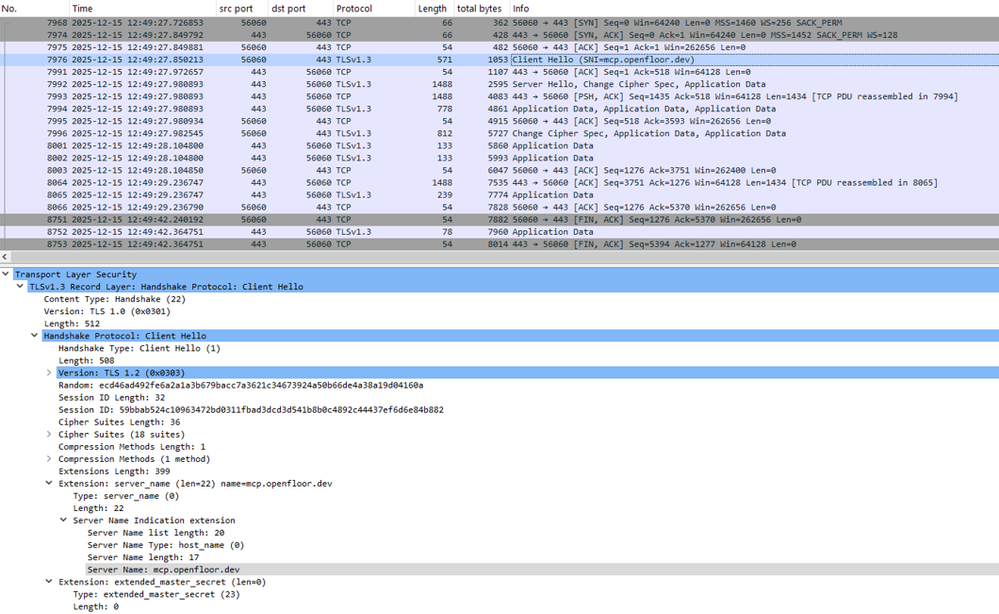Collapse the Transport Layer Security tree
999x614 pixels.
7,274
